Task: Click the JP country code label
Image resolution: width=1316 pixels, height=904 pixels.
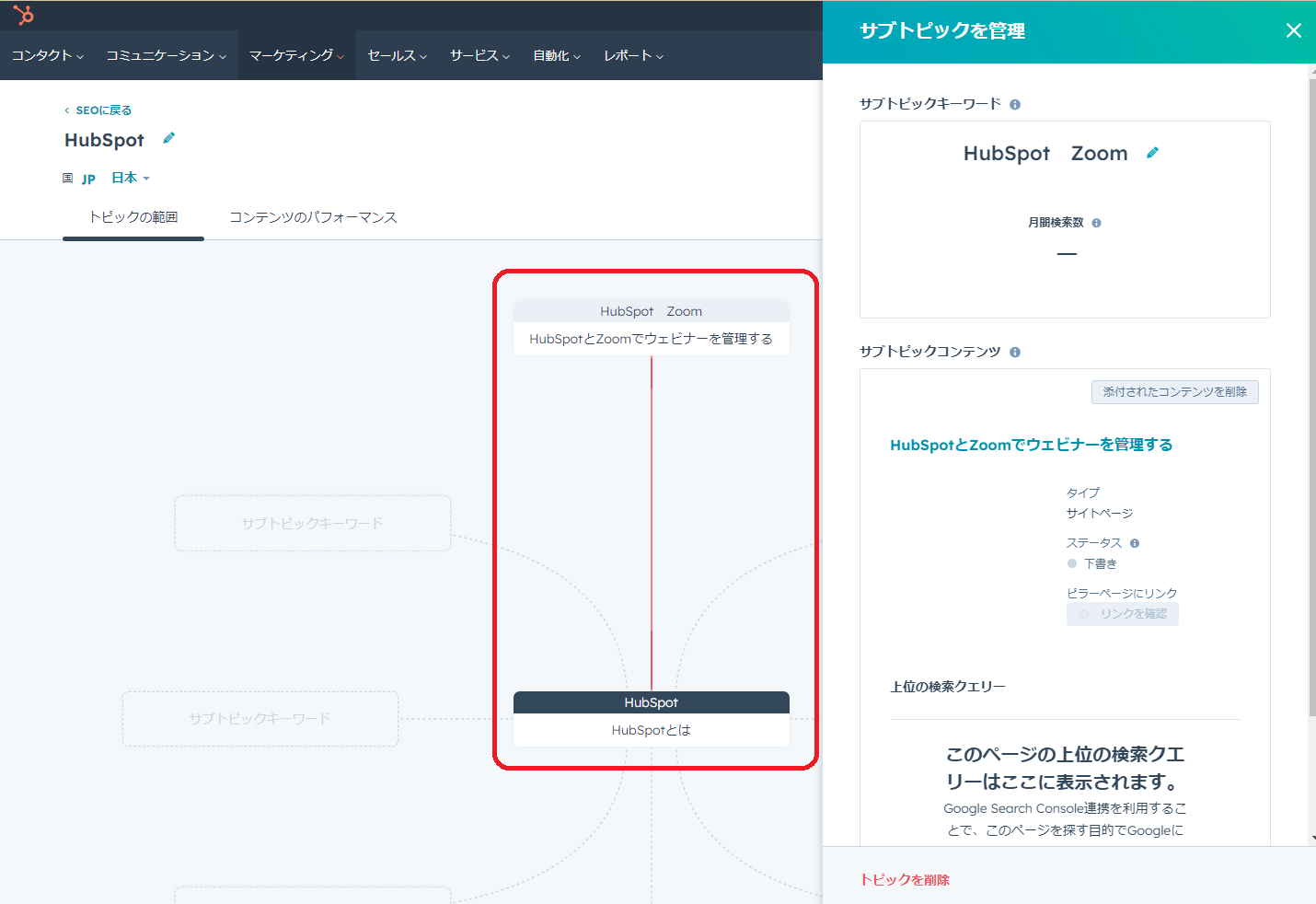Action: pos(88,179)
